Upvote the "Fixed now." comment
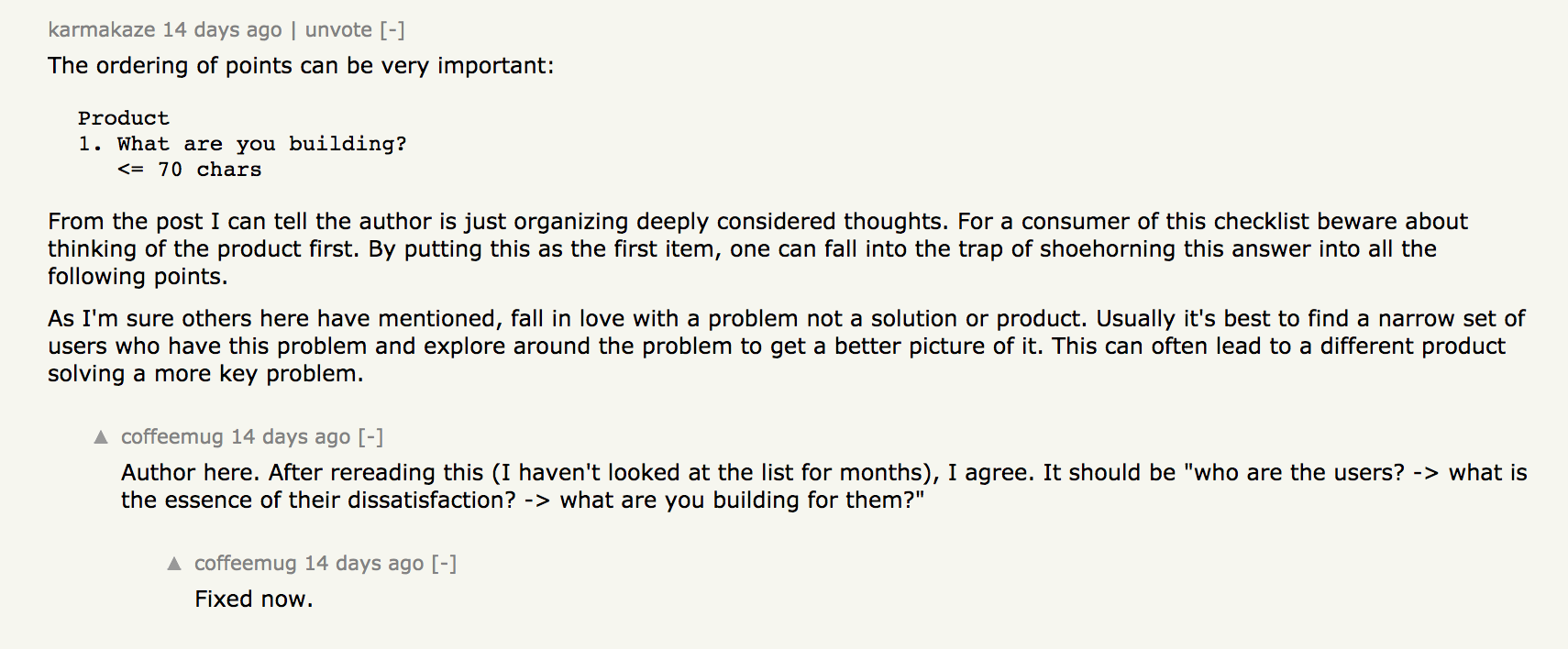 click(x=174, y=564)
